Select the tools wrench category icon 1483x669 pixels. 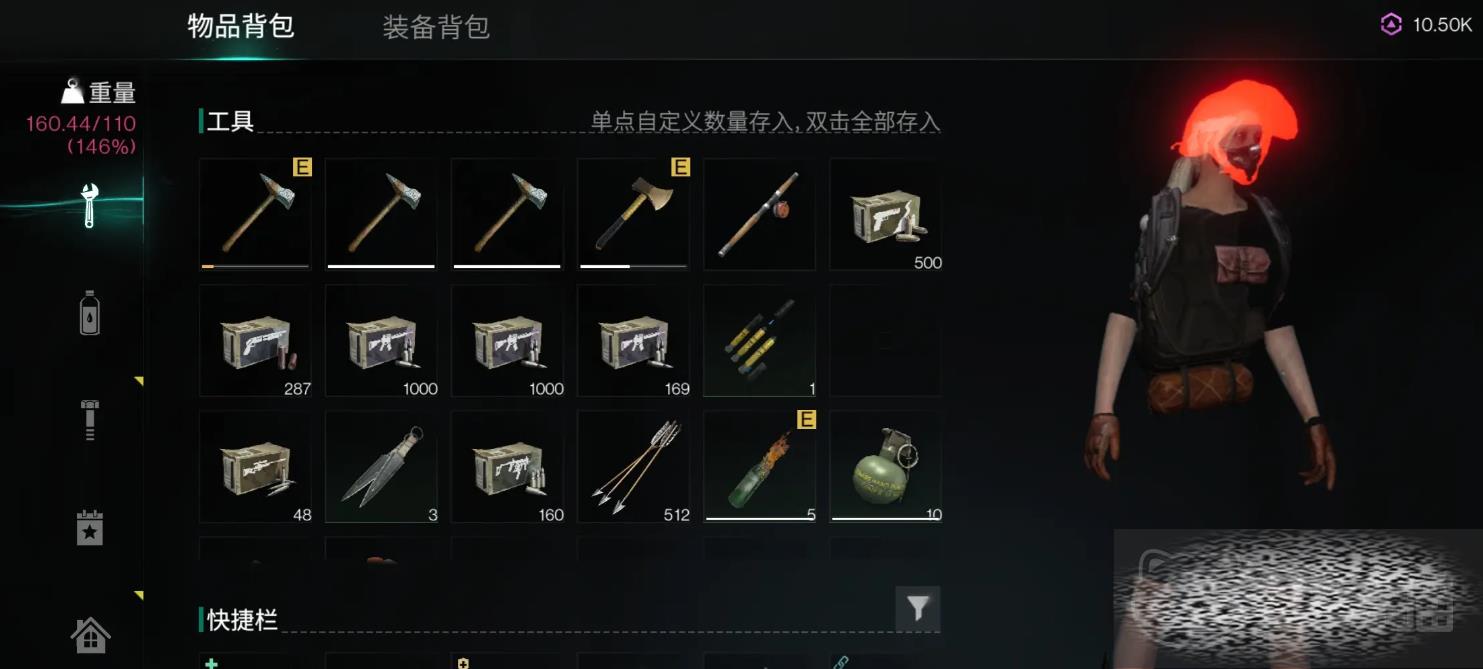89,205
